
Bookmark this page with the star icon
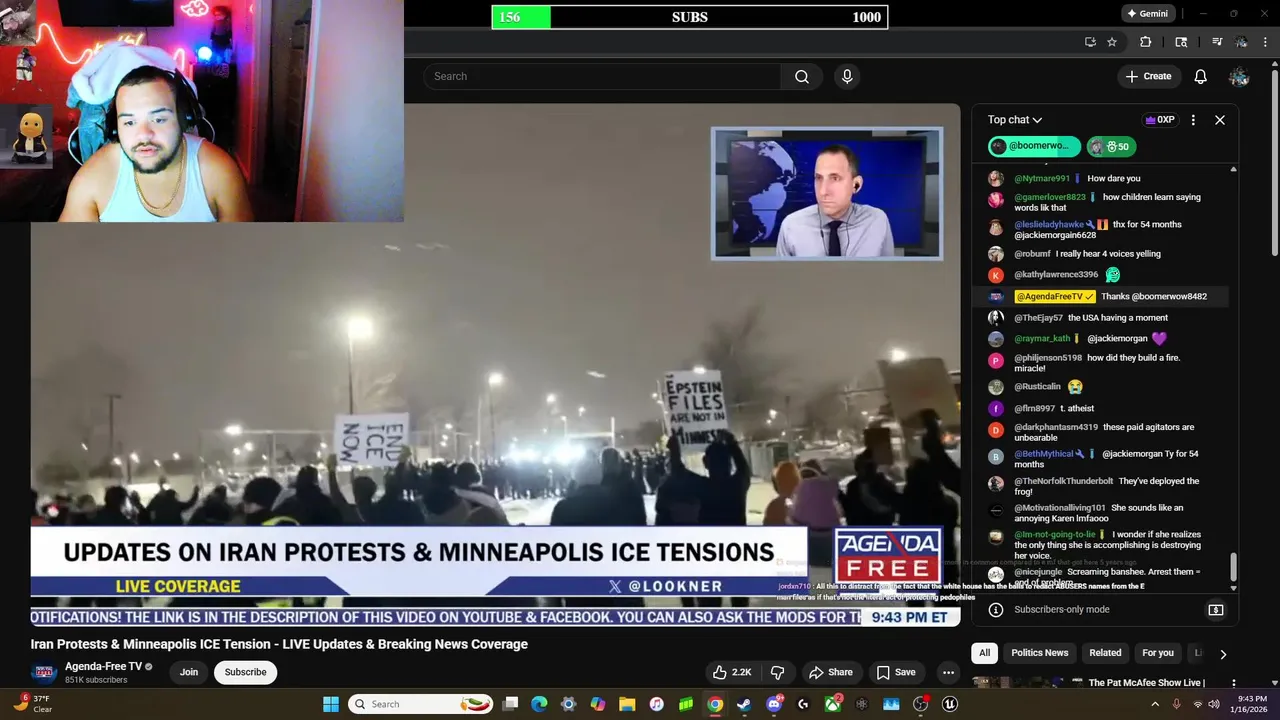[1112, 42]
